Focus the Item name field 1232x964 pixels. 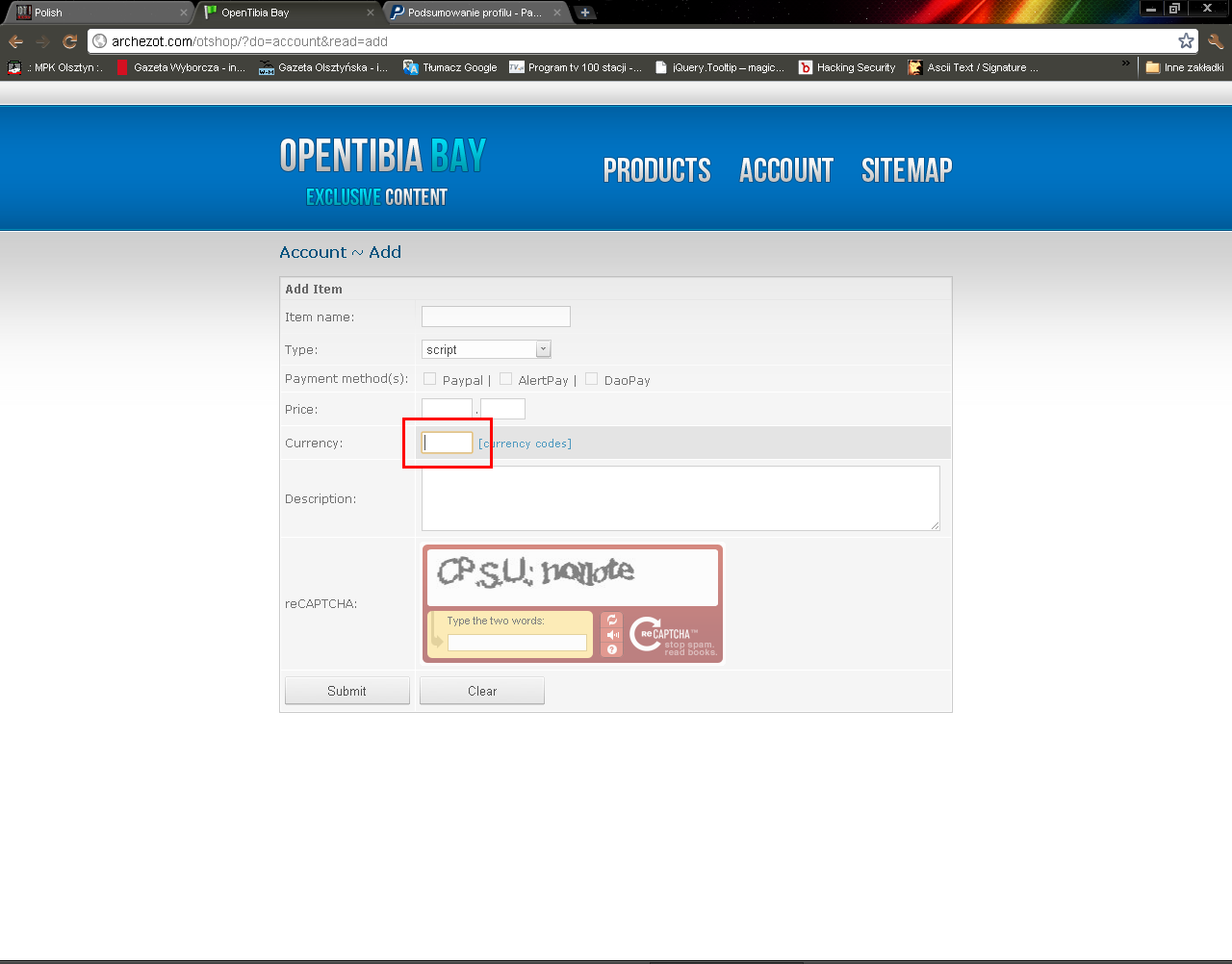[496, 317]
